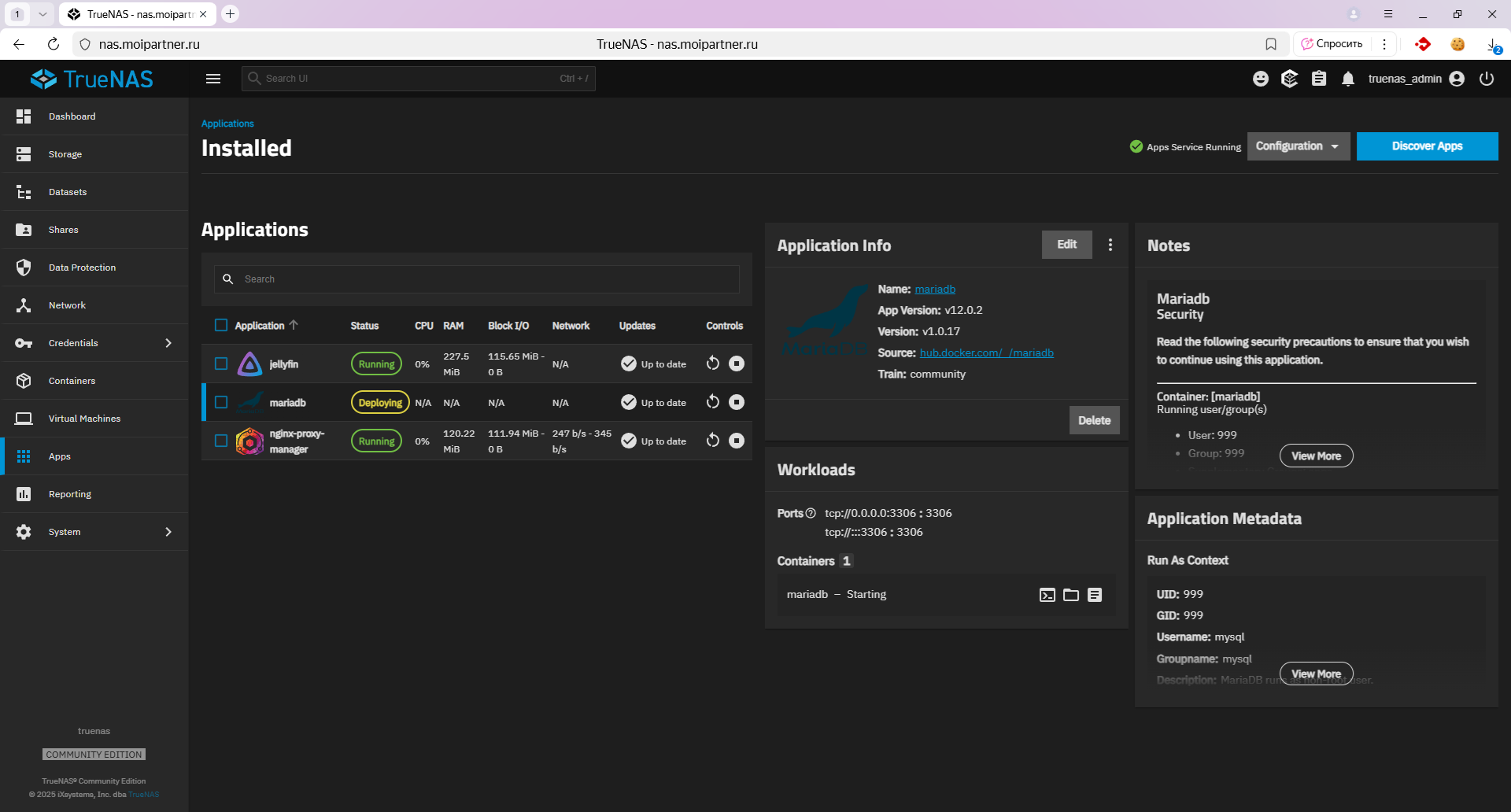Open the Configuration dropdown
The width and height of the screenshot is (1511, 812).
click(x=1298, y=146)
